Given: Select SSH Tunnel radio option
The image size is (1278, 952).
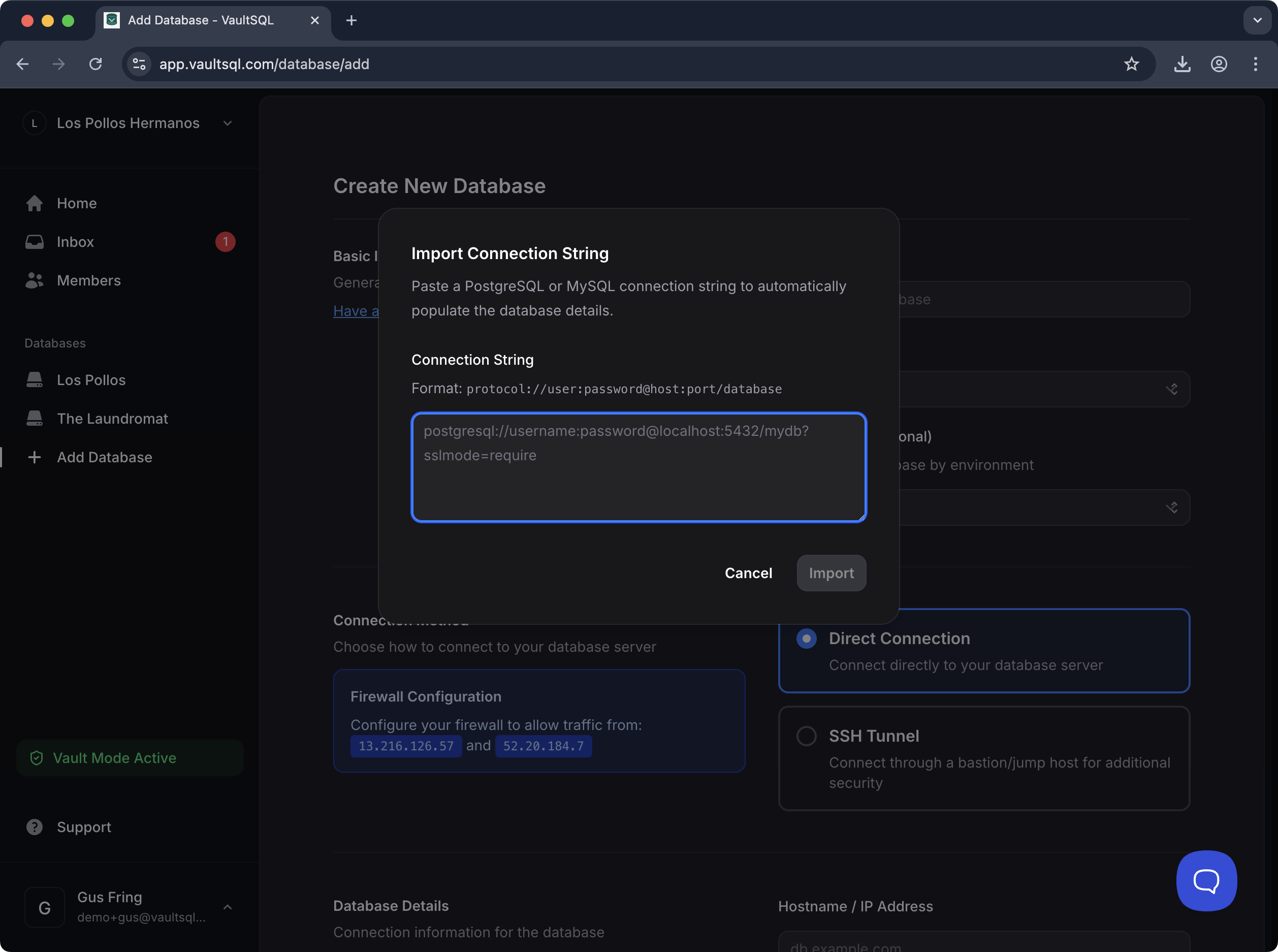Looking at the screenshot, I should (x=806, y=736).
